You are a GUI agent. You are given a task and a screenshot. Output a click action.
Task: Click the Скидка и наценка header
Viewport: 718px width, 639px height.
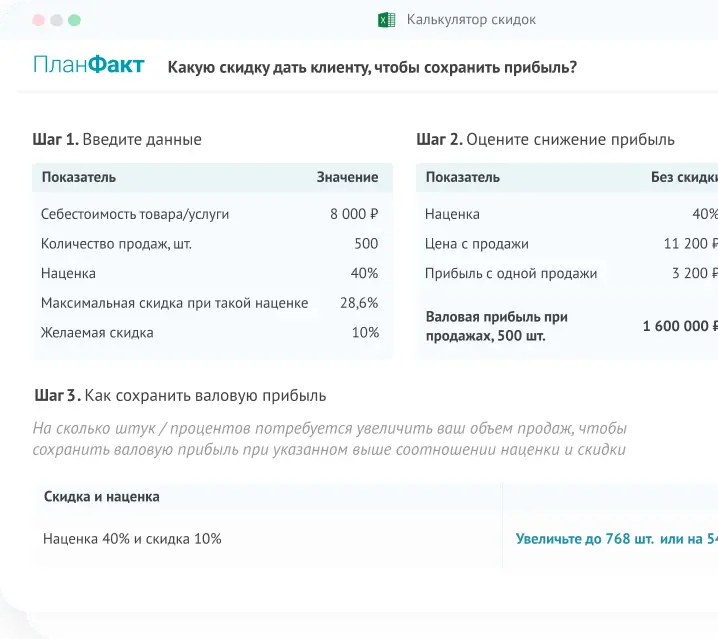(101, 497)
